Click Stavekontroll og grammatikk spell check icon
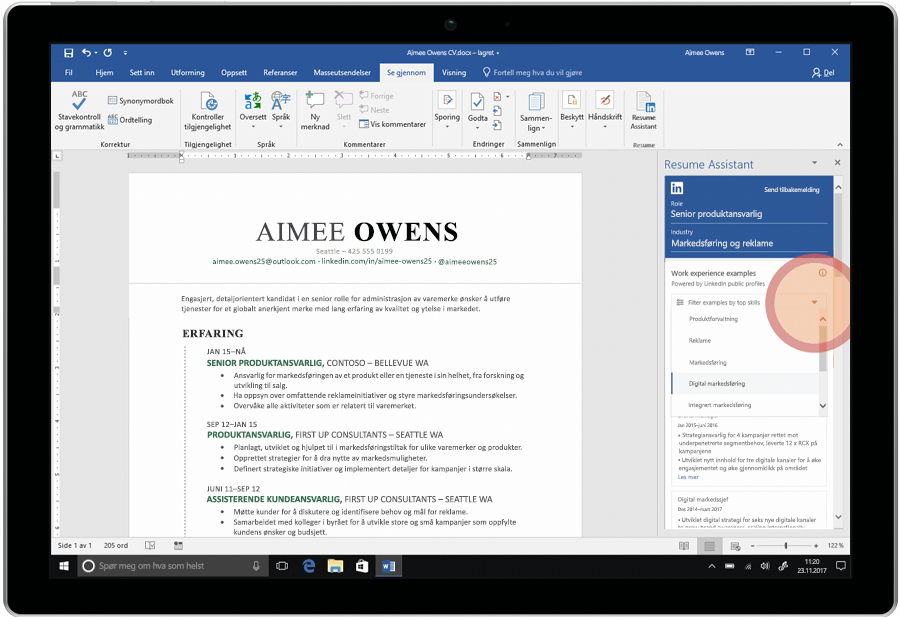The height and width of the screenshot is (617, 900). (x=79, y=102)
